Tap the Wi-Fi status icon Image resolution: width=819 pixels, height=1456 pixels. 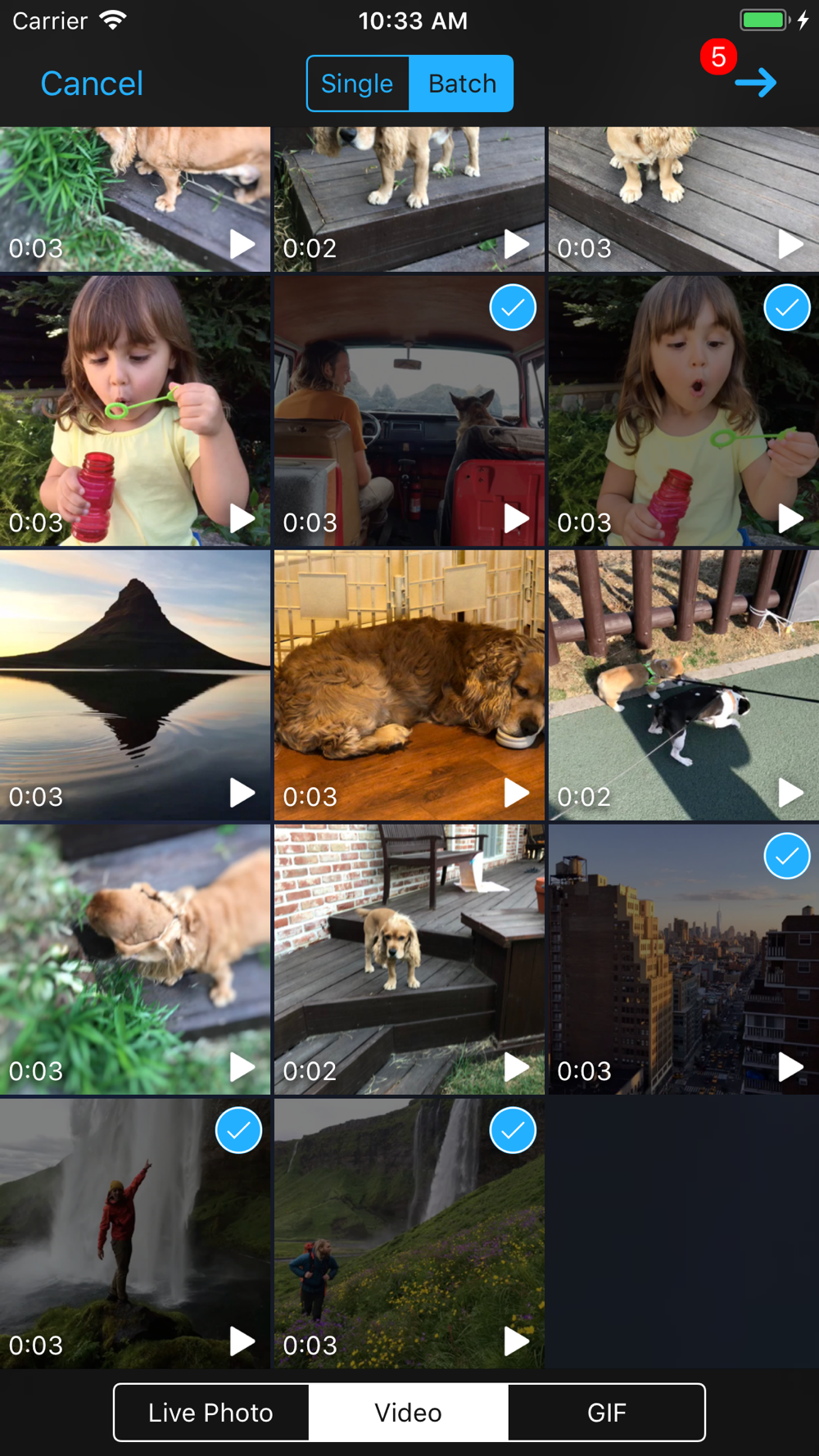pyautogui.click(x=112, y=20)
